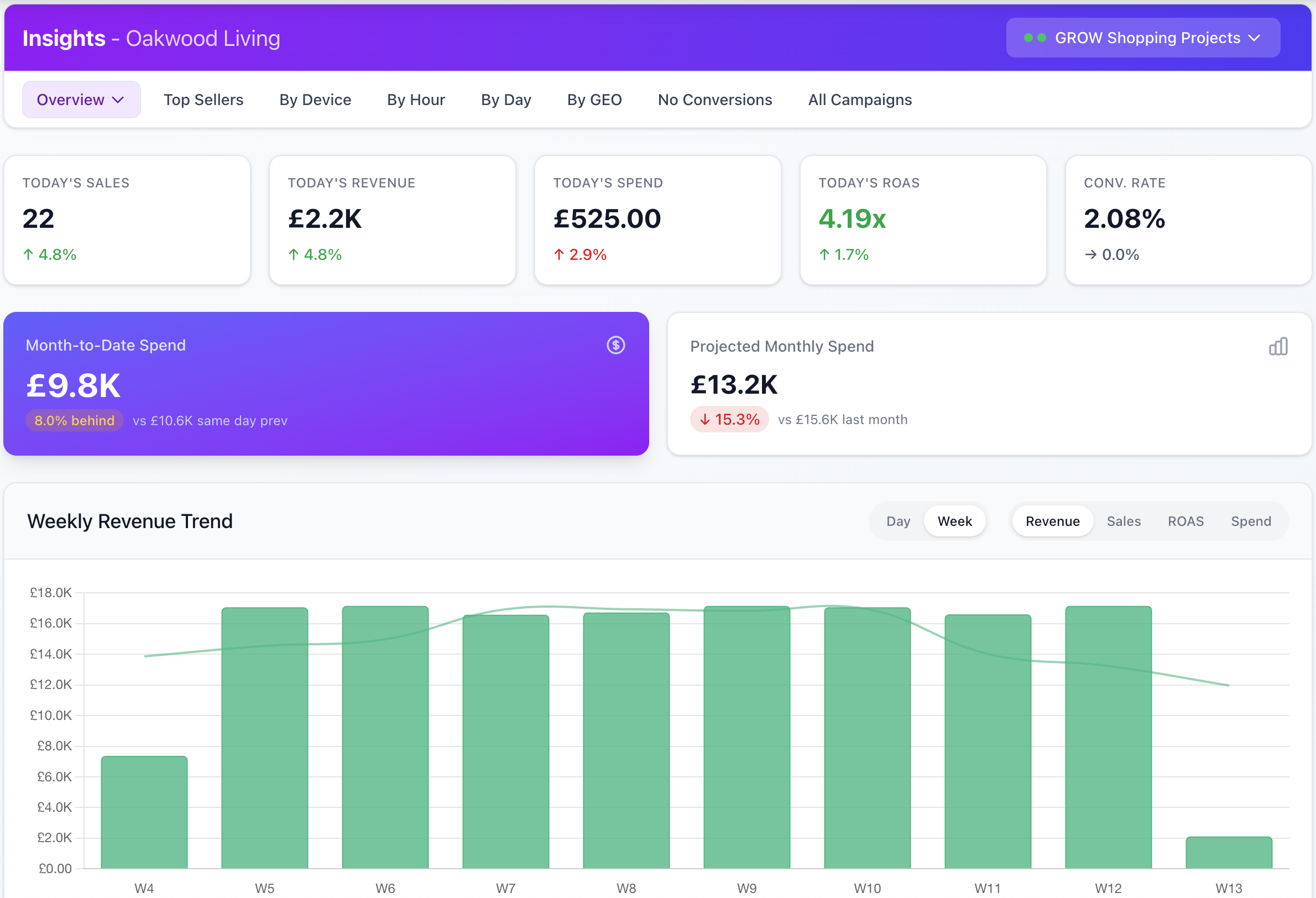
Task: Click the dollar icon on Month-to-Date Spend card
Action: click(616, 345)
